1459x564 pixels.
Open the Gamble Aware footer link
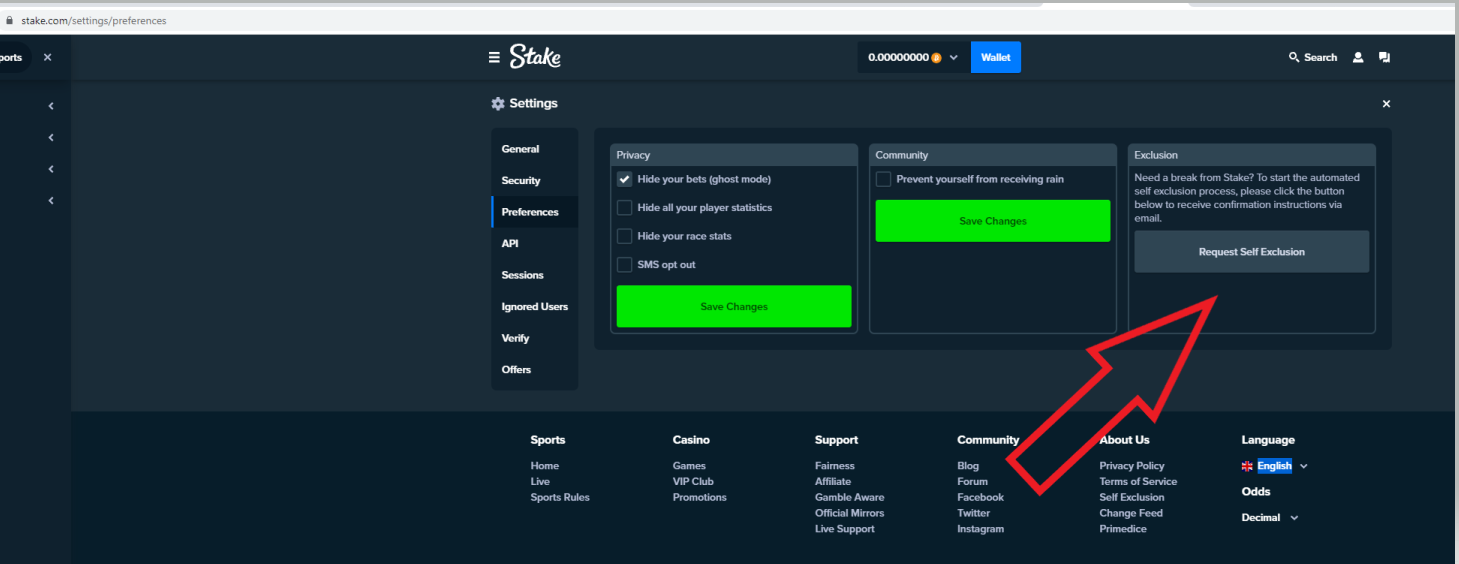tap(850, 498)
